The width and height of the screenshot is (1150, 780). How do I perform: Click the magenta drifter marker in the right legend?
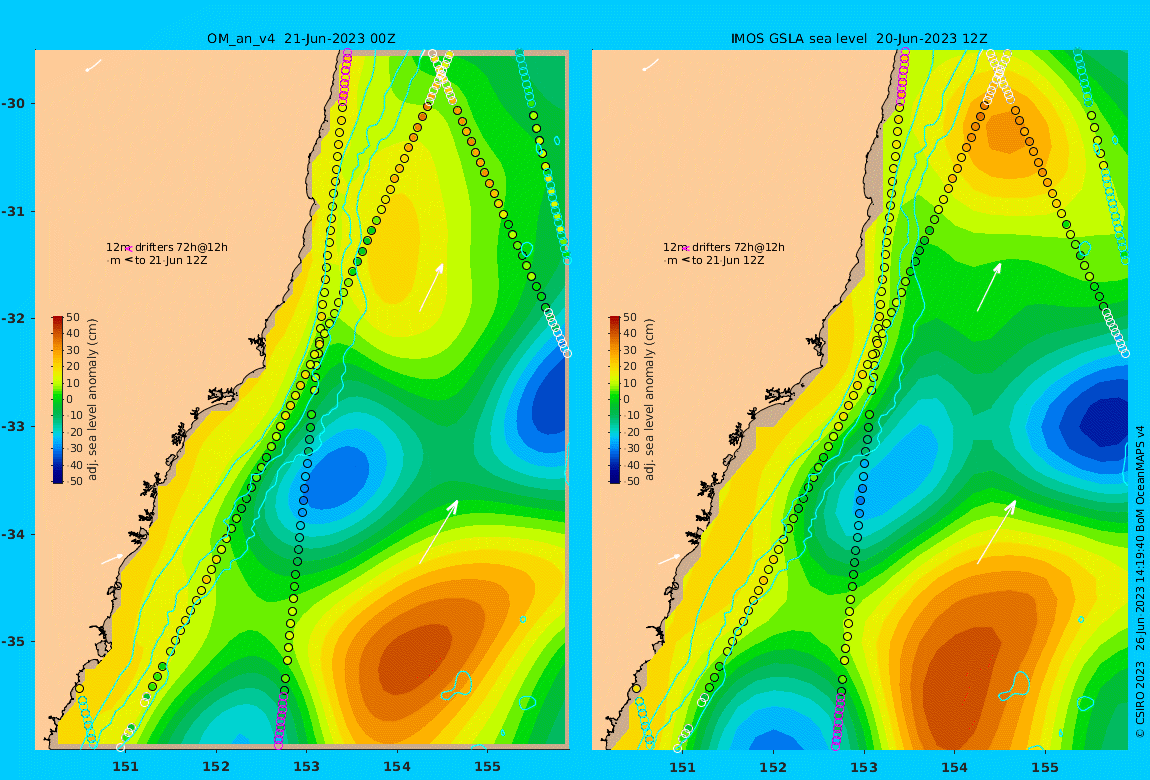686,249
